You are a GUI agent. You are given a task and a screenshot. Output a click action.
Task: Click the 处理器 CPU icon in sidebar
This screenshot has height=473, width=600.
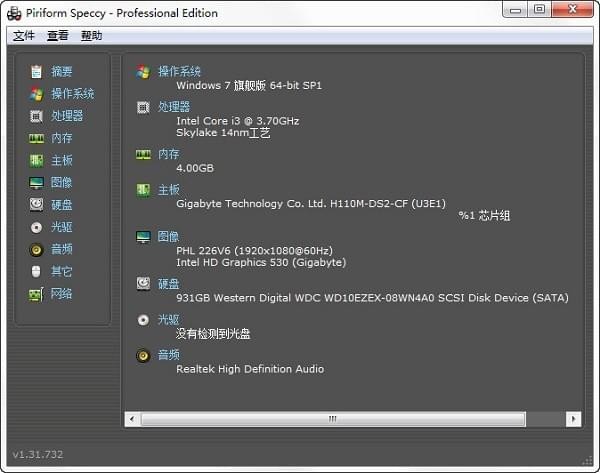tap(36, 116)
